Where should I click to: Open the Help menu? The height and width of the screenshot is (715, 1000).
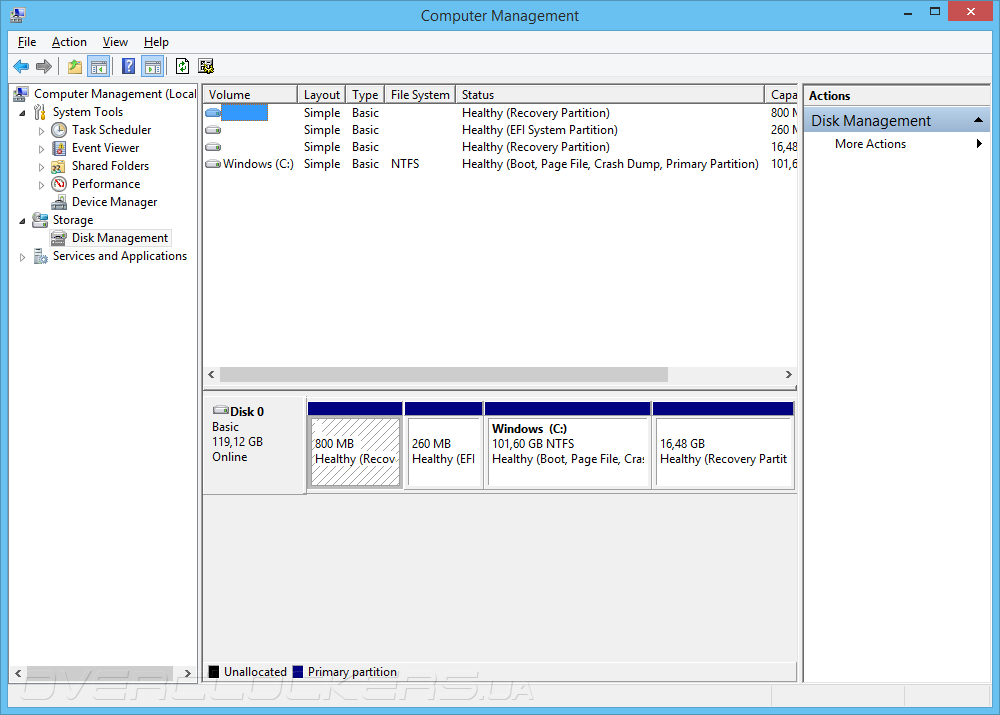[x=156, y=42]
